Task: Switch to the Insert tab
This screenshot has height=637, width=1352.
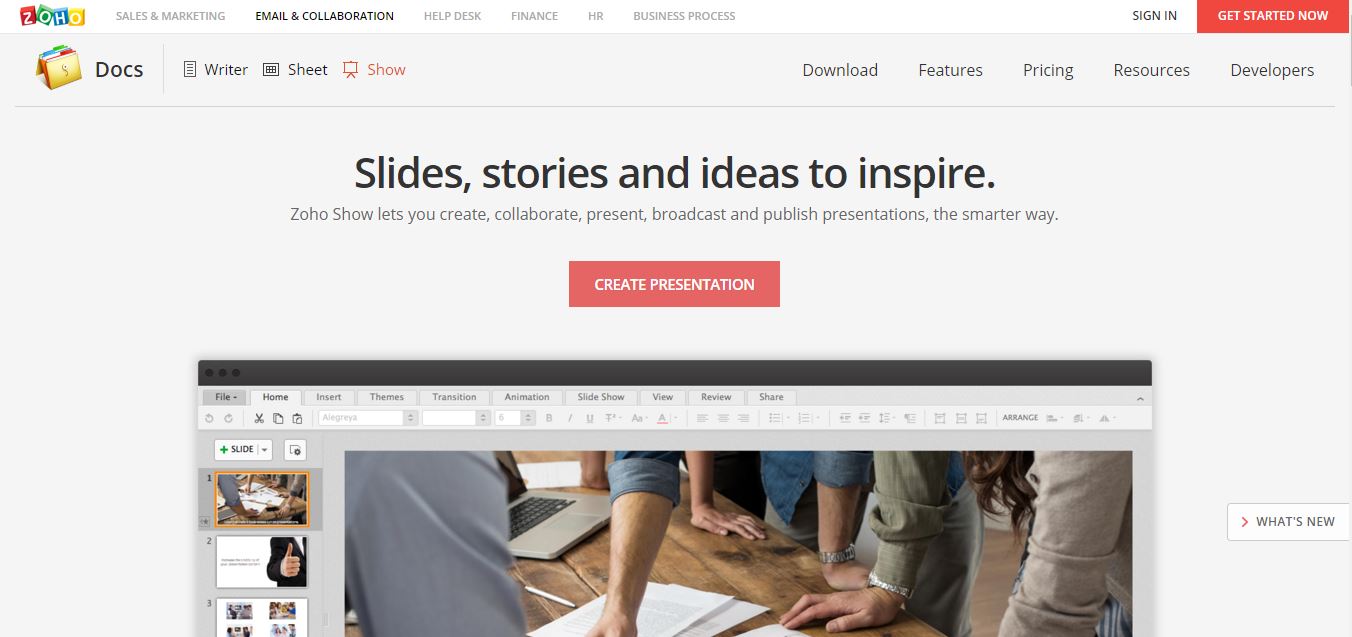Action: (329, 397)
